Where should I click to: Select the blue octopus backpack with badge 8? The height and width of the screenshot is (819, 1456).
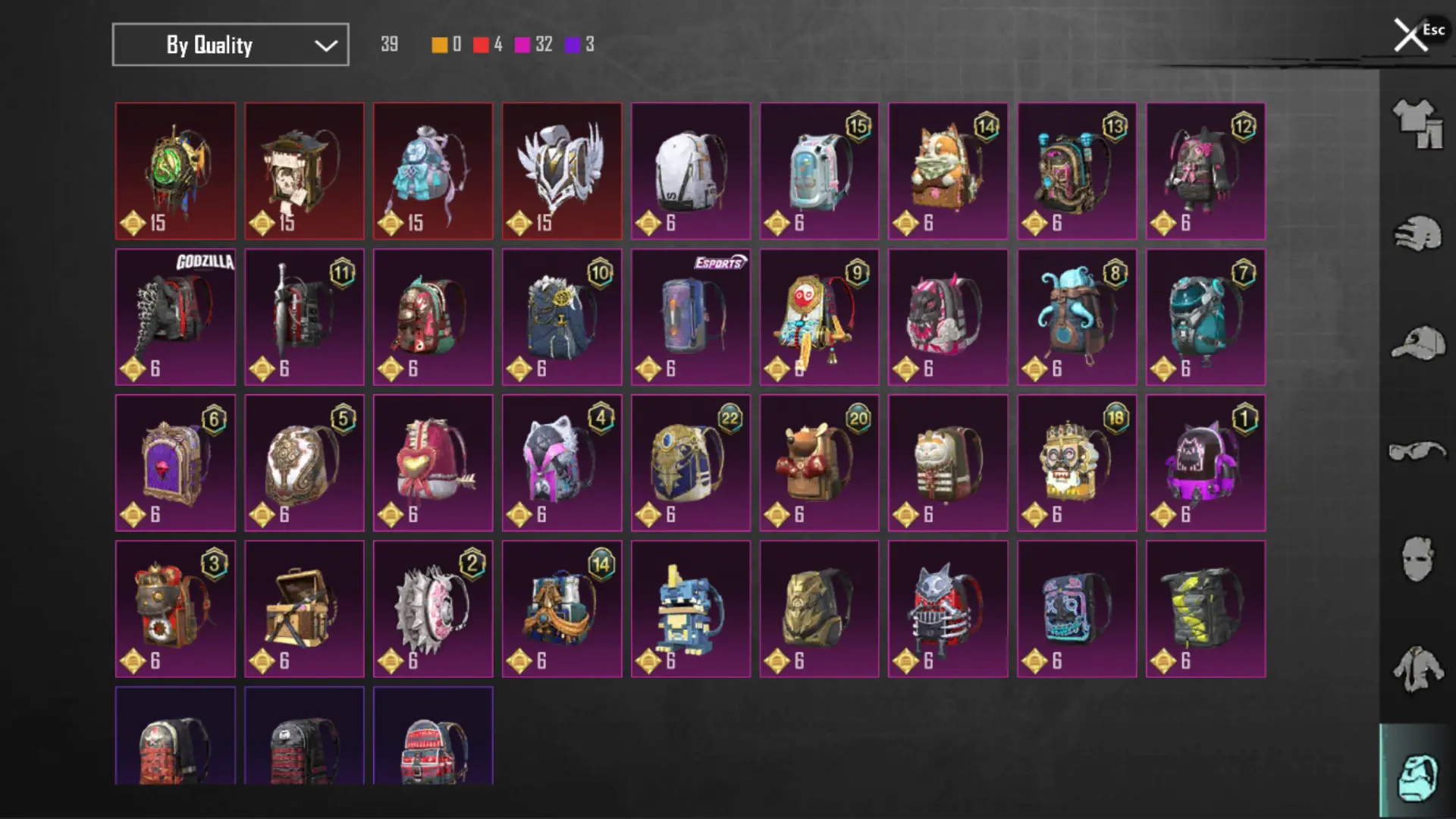coord(1077,317)
